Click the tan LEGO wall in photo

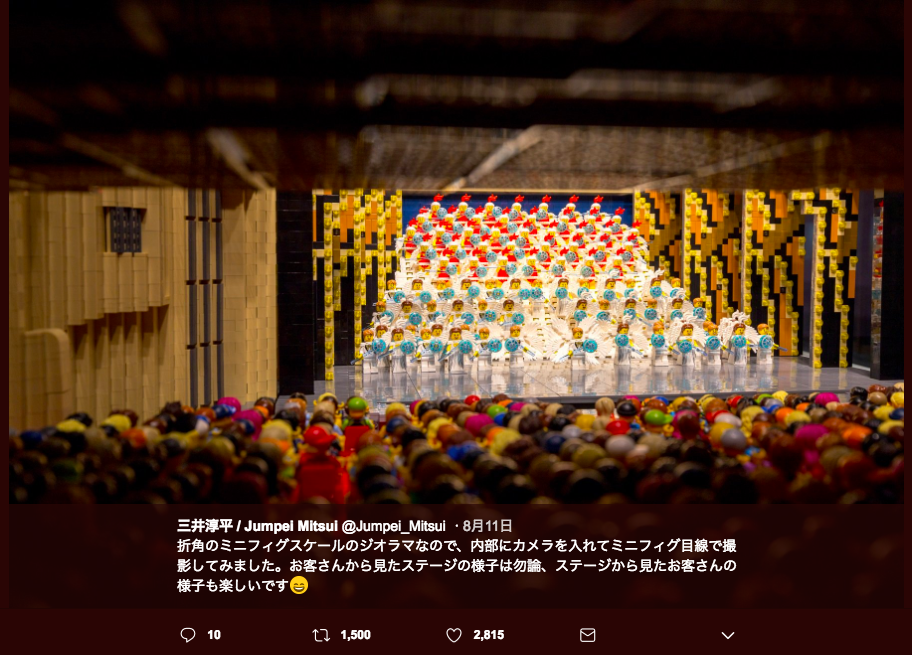pyautogui.click(x=142, y=302)
